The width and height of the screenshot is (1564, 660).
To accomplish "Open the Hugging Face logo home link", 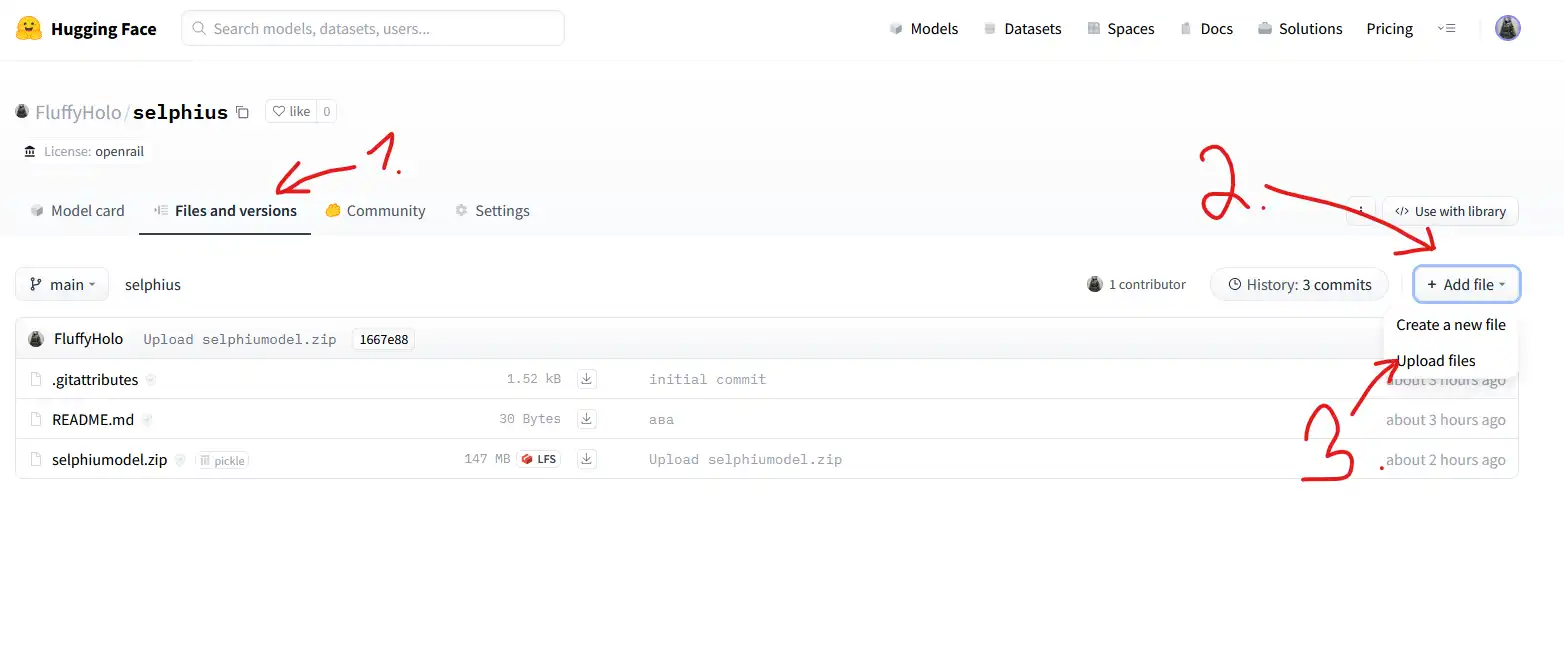I will click(x=86, y=28).
